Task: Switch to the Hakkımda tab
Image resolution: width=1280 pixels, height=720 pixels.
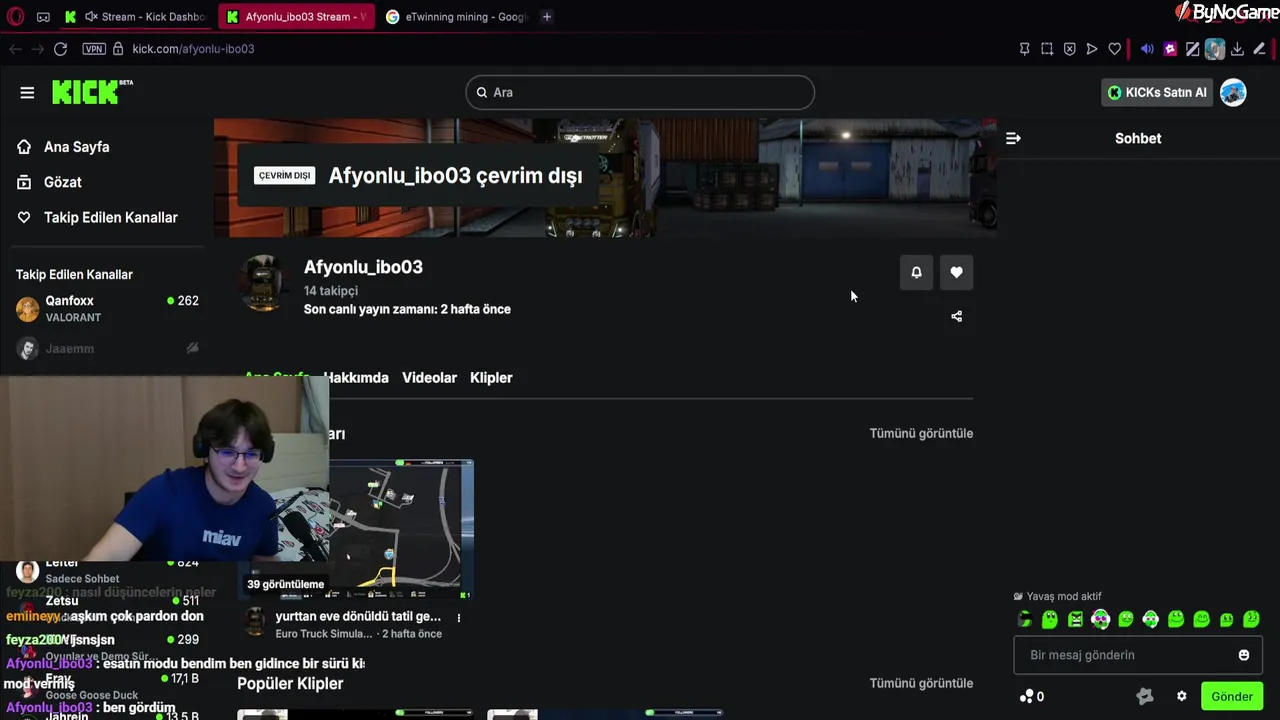Action: coord(356,378)
